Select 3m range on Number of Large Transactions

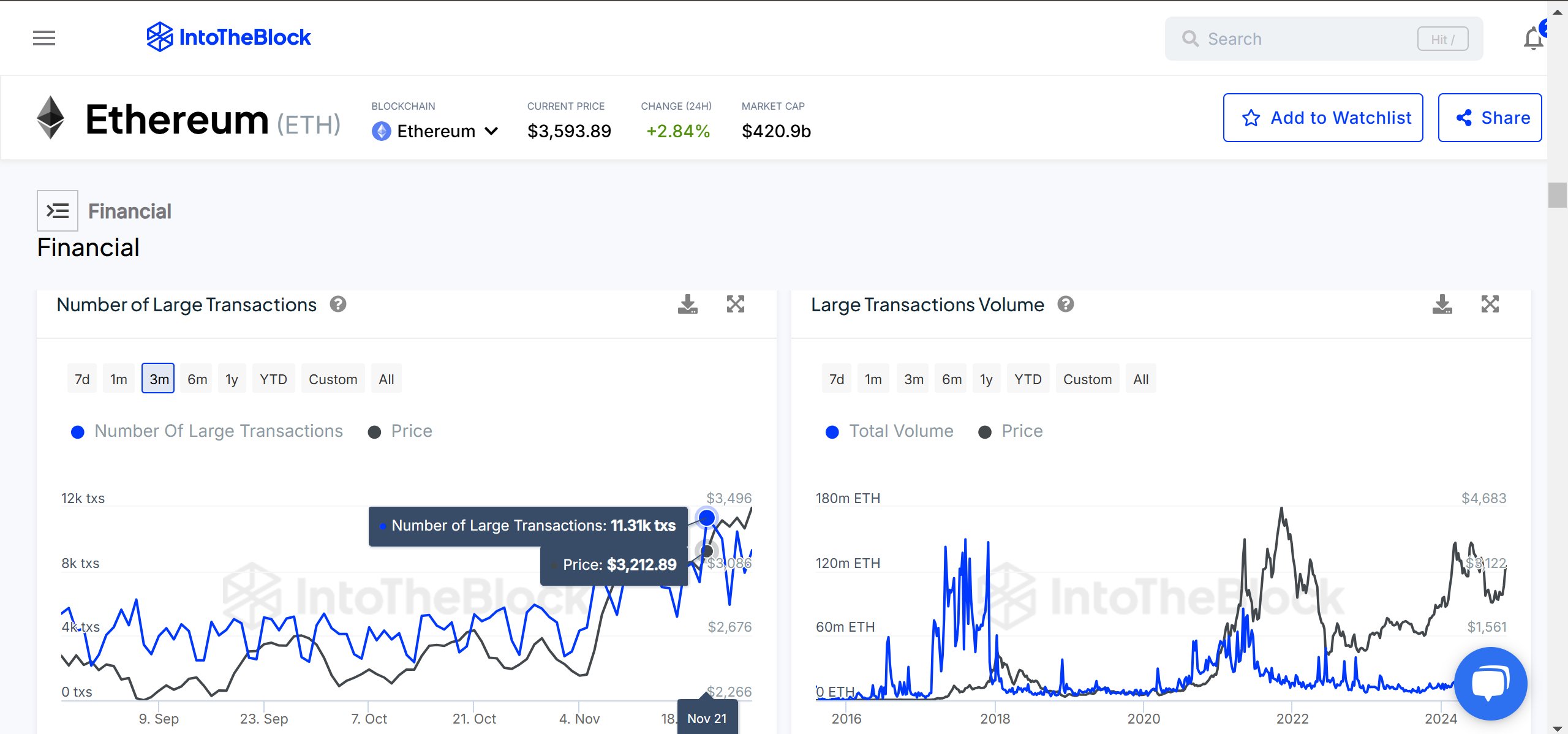point(159,379)
